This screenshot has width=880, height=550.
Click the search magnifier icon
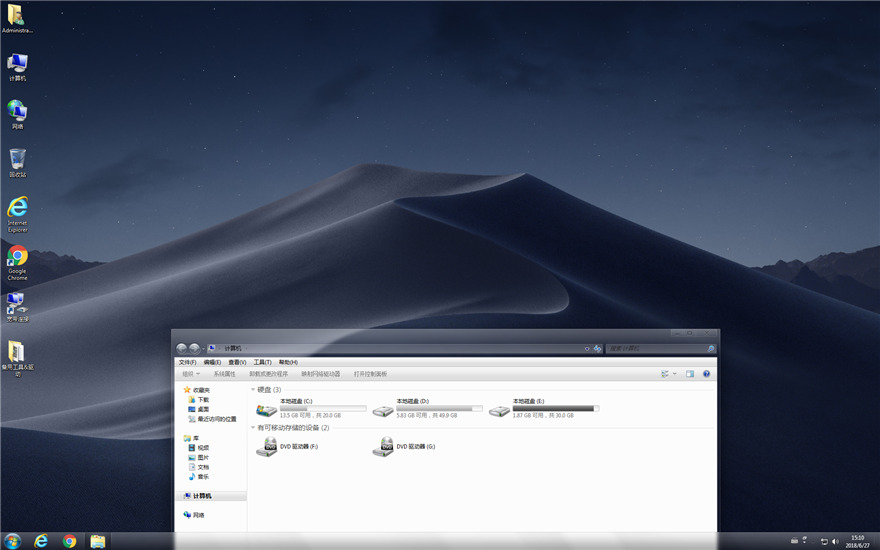(711, 349)
